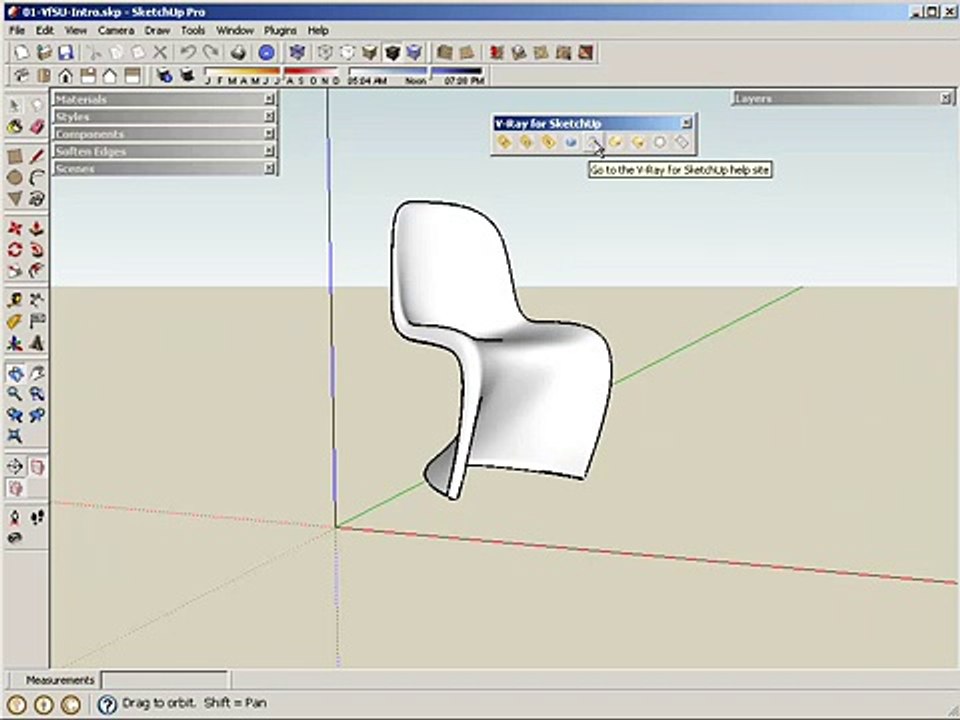Toggle Display Shadows on or off
960x720 pixels.
click(x=187, y=76)
